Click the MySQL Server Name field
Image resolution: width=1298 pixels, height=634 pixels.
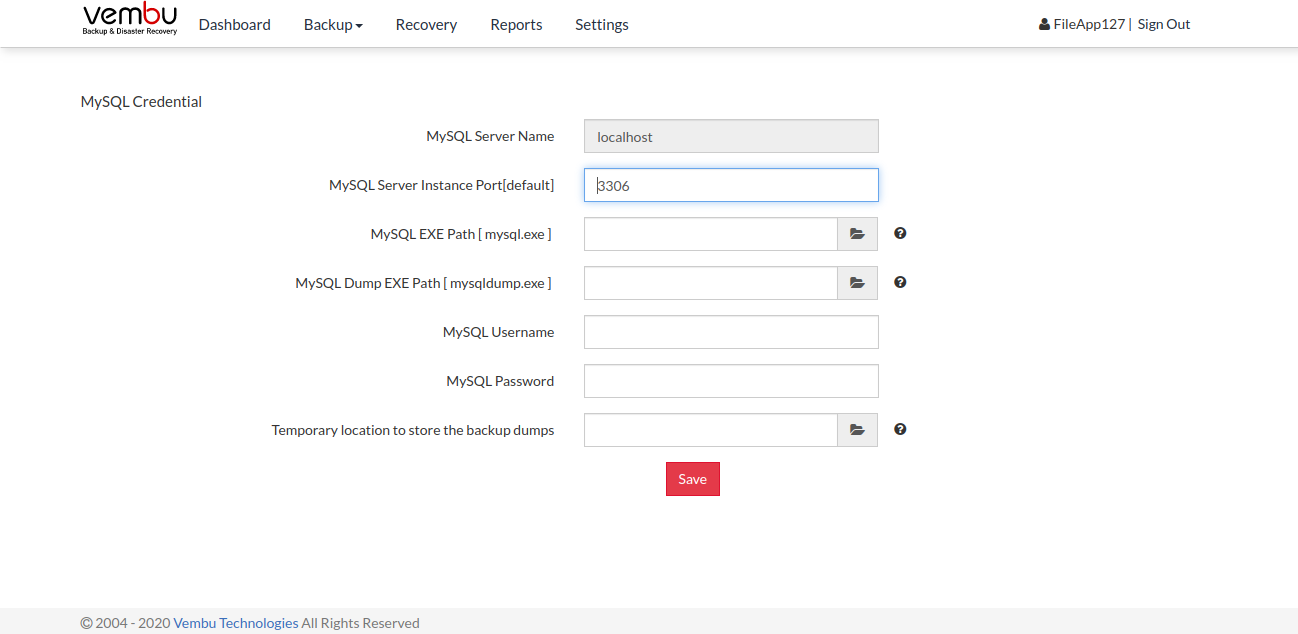pyautogui.click(x=731, y=137)
